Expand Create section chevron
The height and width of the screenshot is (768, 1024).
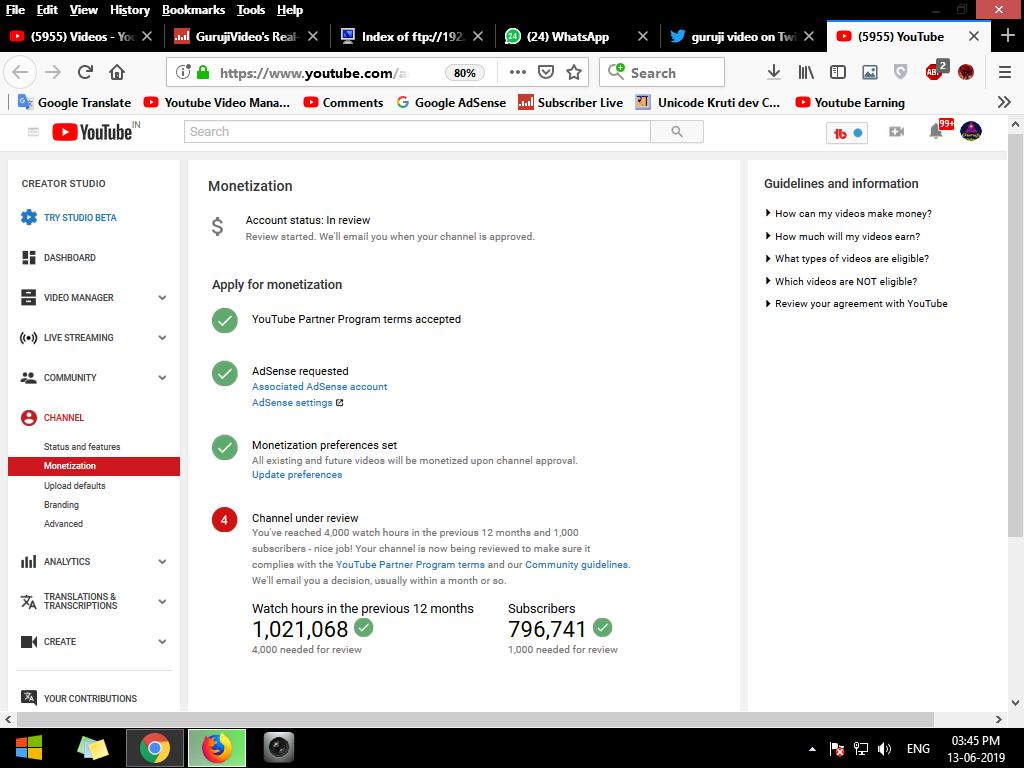coord(162,641)
